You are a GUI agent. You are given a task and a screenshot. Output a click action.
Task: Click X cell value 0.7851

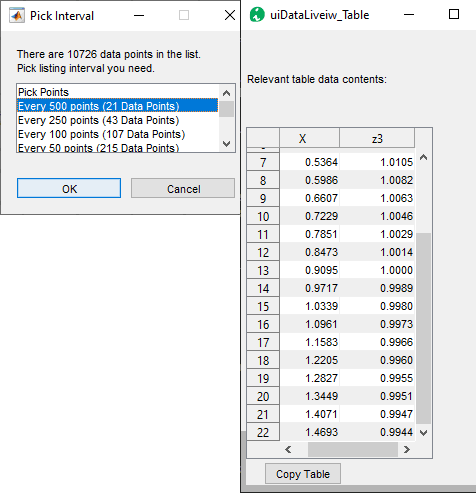coord(309,234)
